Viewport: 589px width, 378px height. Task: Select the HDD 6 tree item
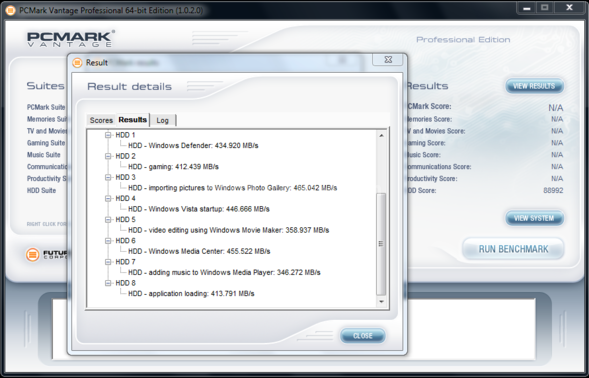click(x=125, y=240)
